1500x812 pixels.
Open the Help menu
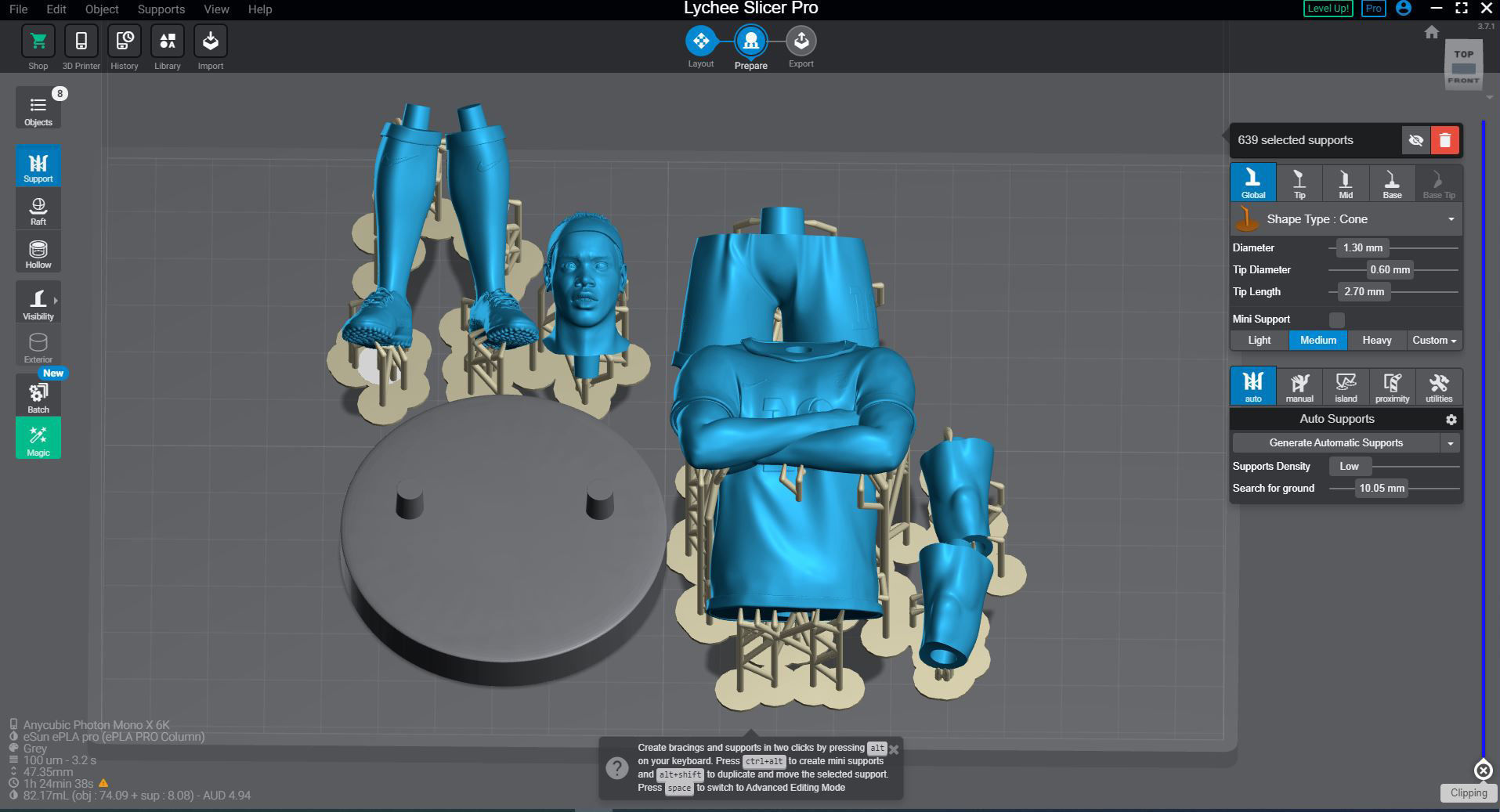point(260,9)
